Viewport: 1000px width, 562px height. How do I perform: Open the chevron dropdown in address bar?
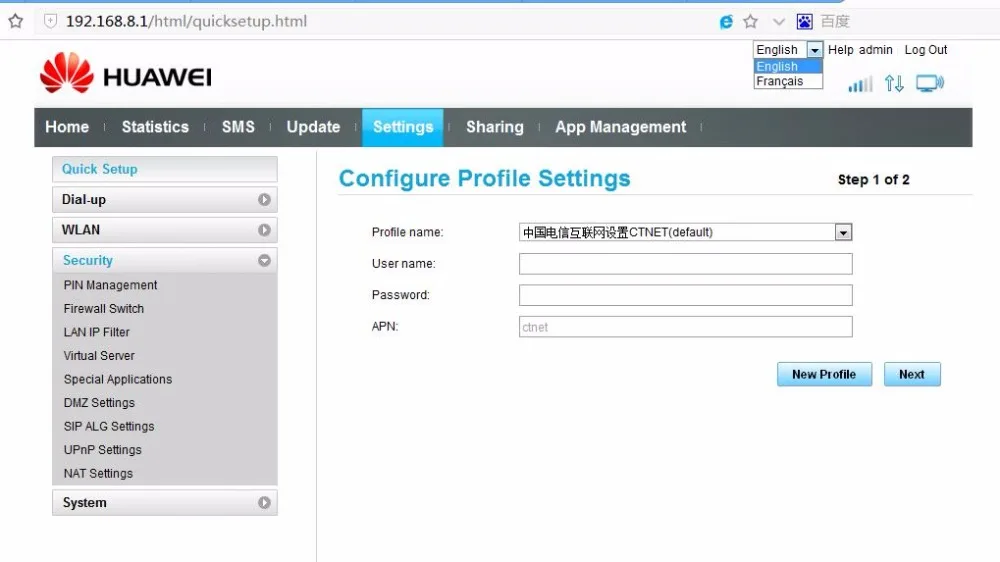pyautogui.click(x=779, y=22)
